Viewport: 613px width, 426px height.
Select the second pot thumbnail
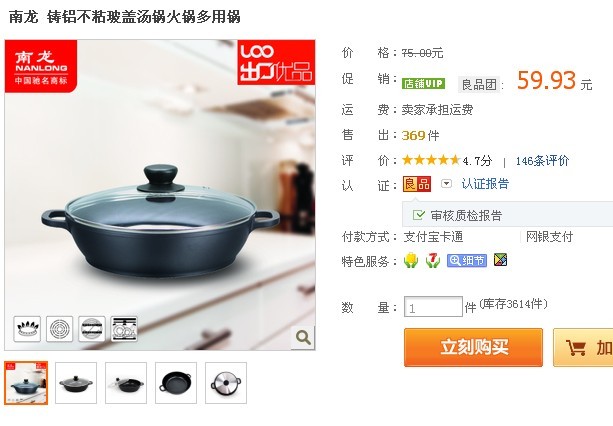[76, 383]
